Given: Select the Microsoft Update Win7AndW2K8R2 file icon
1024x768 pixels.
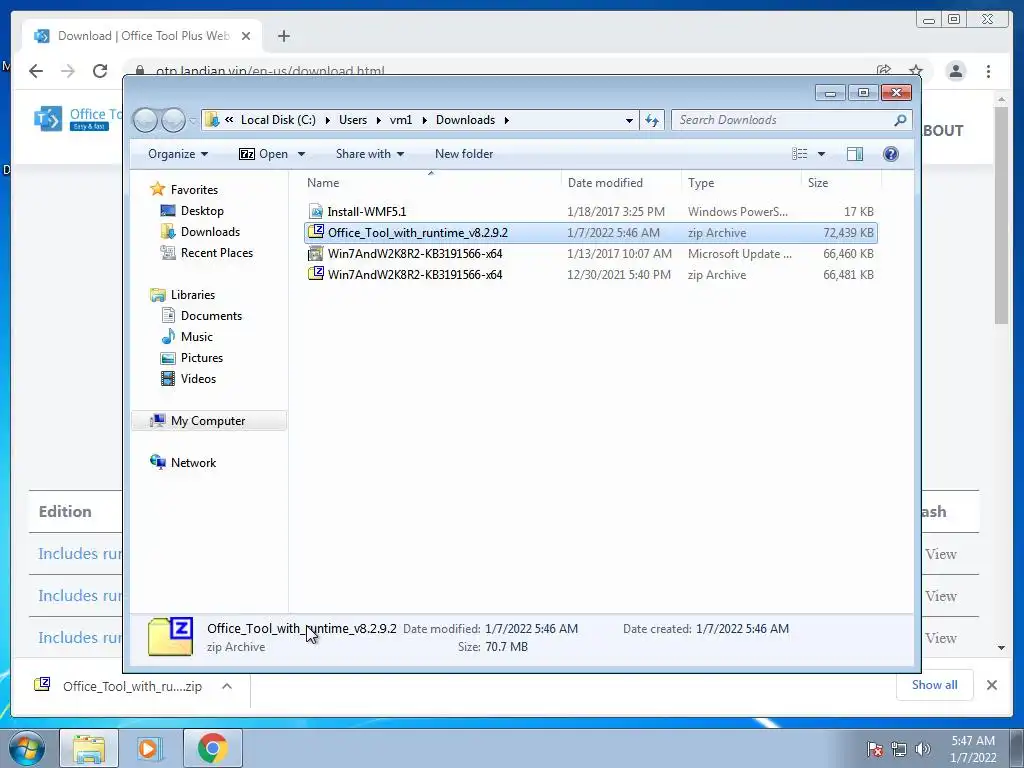Looking at the screenshot, I should (x=316, y=253).
